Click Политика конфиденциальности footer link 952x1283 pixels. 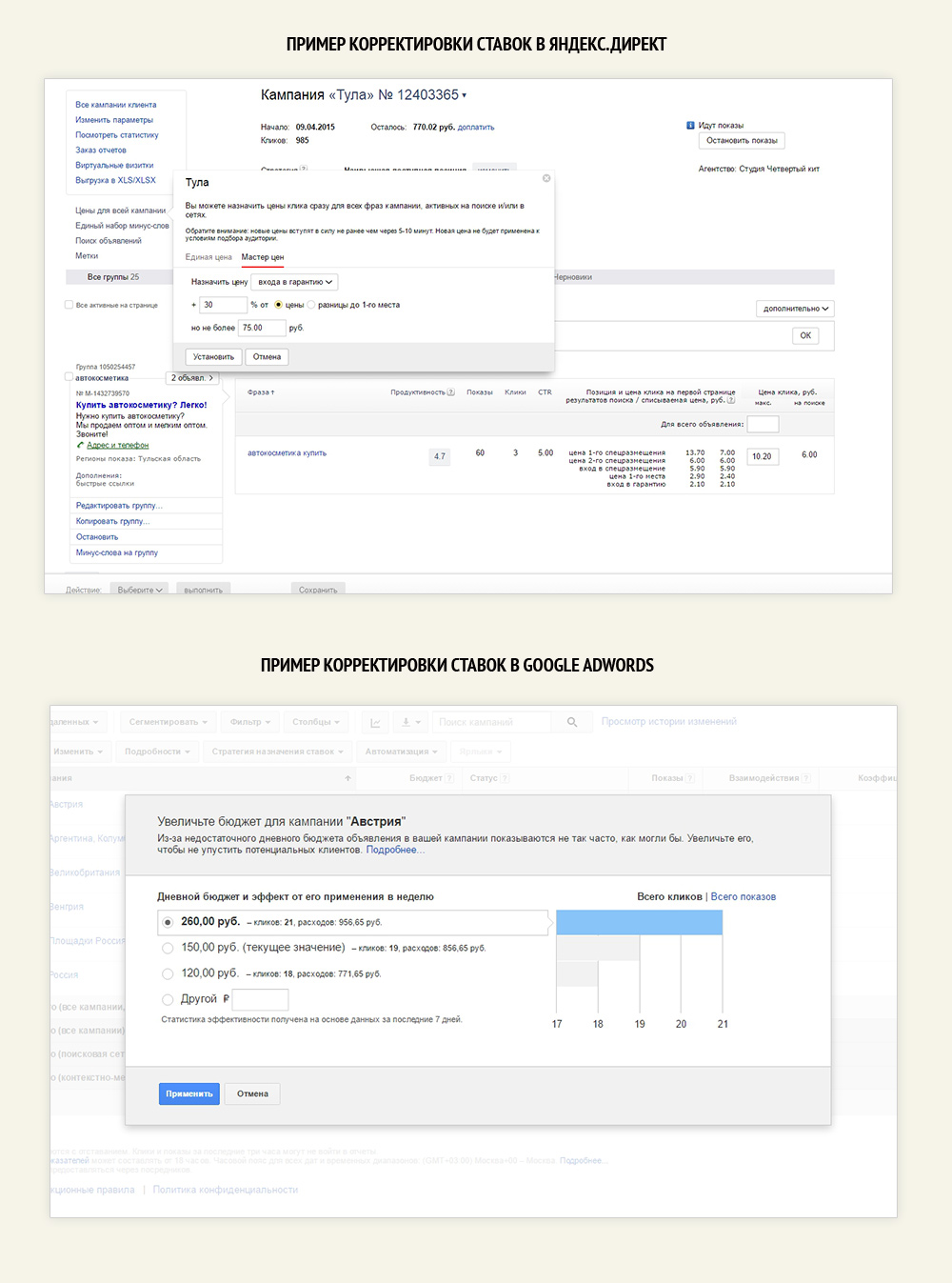(226, 1190)
